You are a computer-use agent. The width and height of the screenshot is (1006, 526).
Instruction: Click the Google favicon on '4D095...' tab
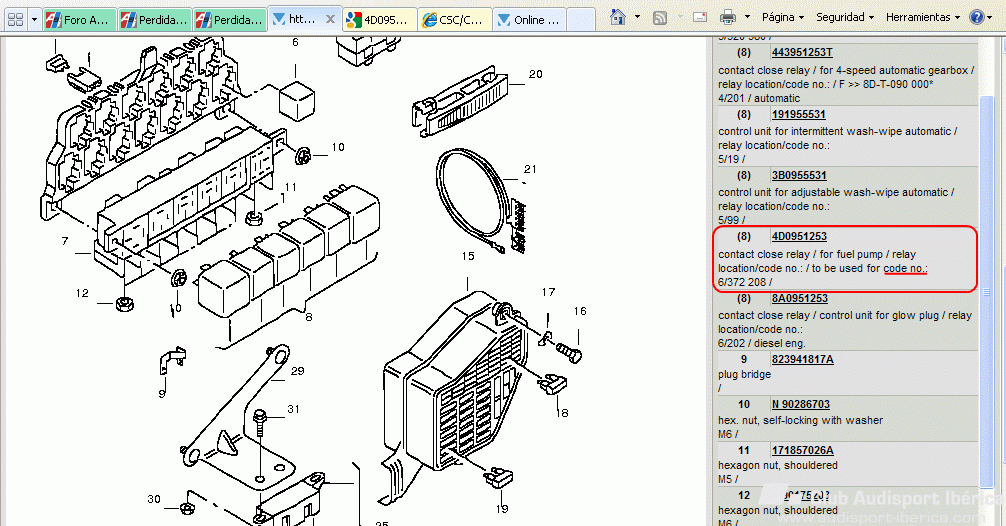(354, 20)
